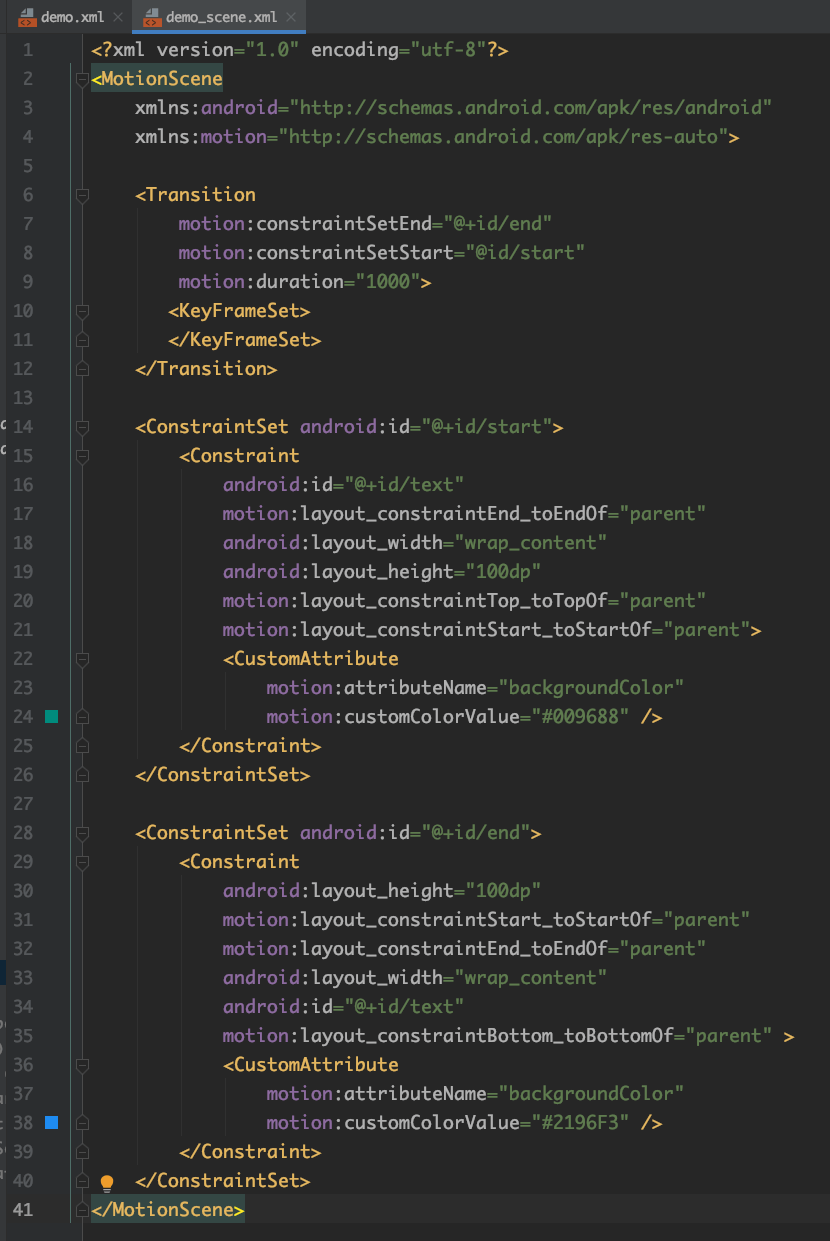Click the xmlns:android schema URL

tap(531, 107)
